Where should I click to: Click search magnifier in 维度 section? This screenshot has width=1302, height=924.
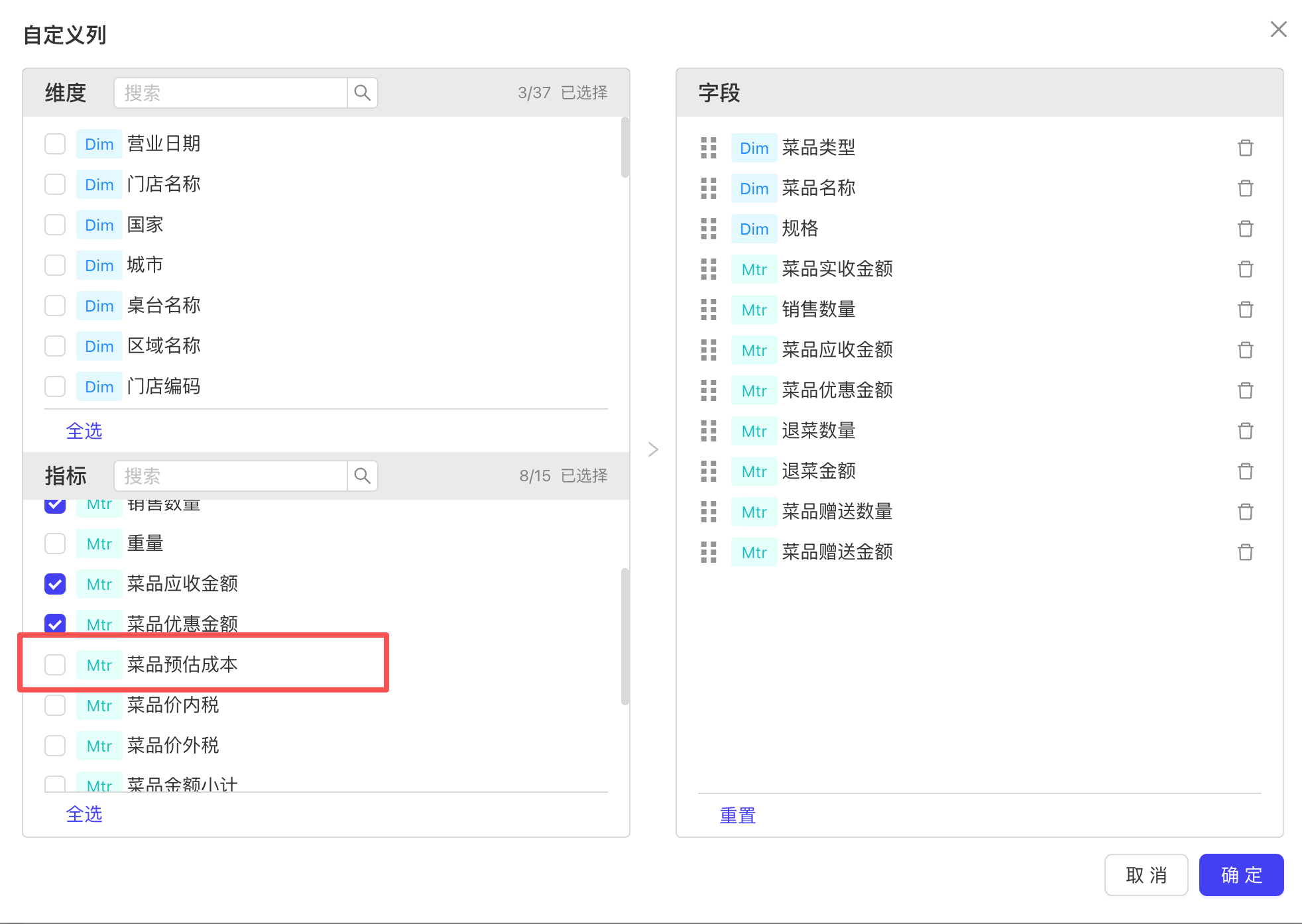click(362, 93)
